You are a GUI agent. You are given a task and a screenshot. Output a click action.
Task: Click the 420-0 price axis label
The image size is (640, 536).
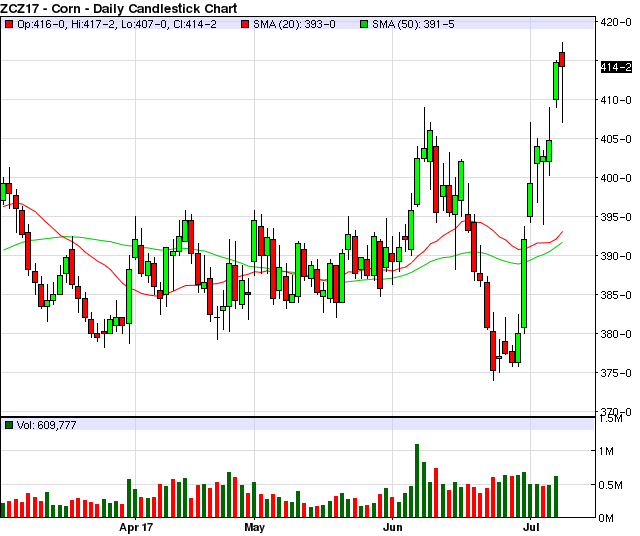(x=616, y=22)
